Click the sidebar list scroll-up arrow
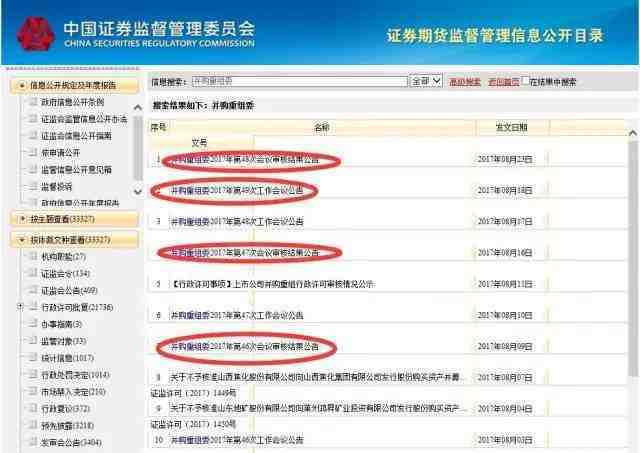640x453 pixels. [138, 108]
